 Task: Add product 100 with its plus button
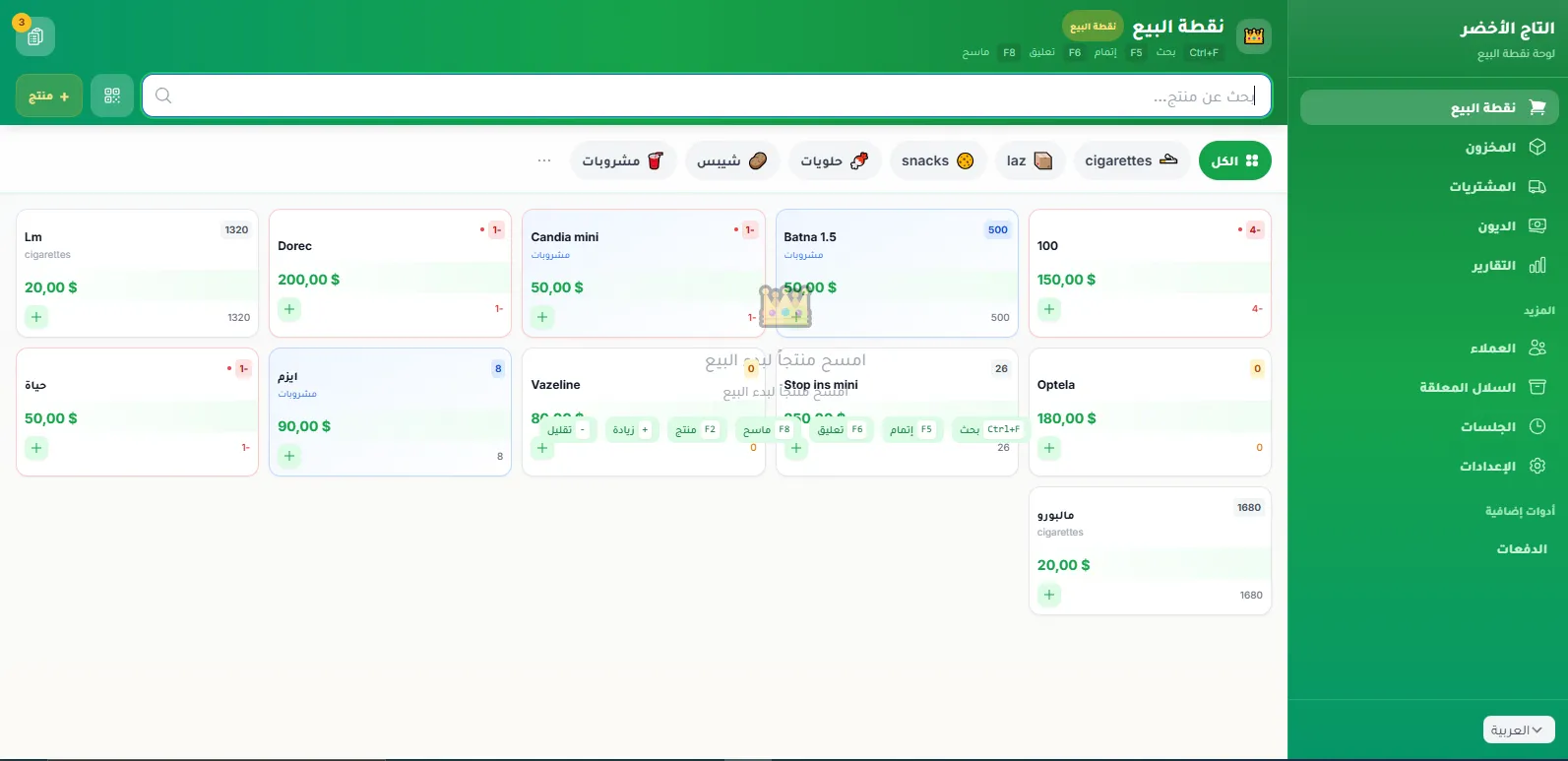point(1049,309)
